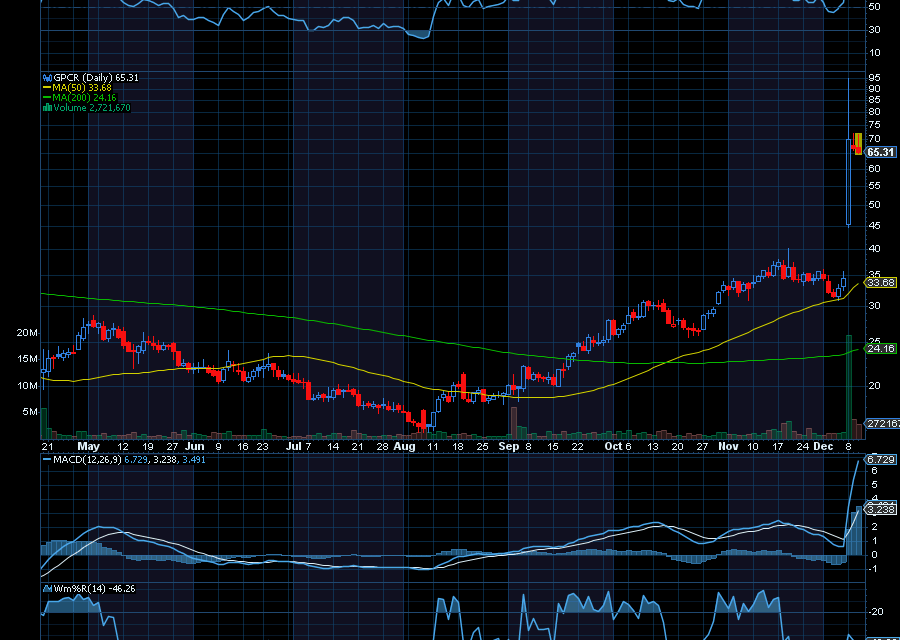
Task: Click the green MA(200) legend line marker
Action: (46, 97)
